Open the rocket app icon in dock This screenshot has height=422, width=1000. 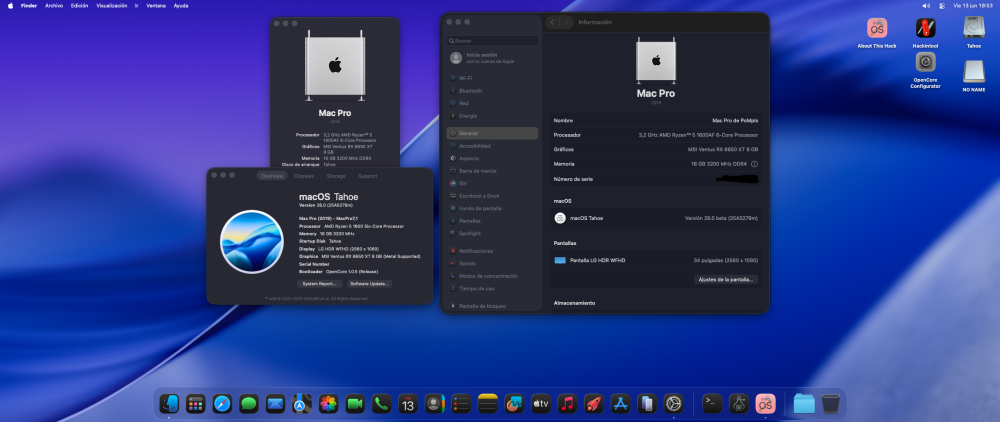[x=594, y=404]
